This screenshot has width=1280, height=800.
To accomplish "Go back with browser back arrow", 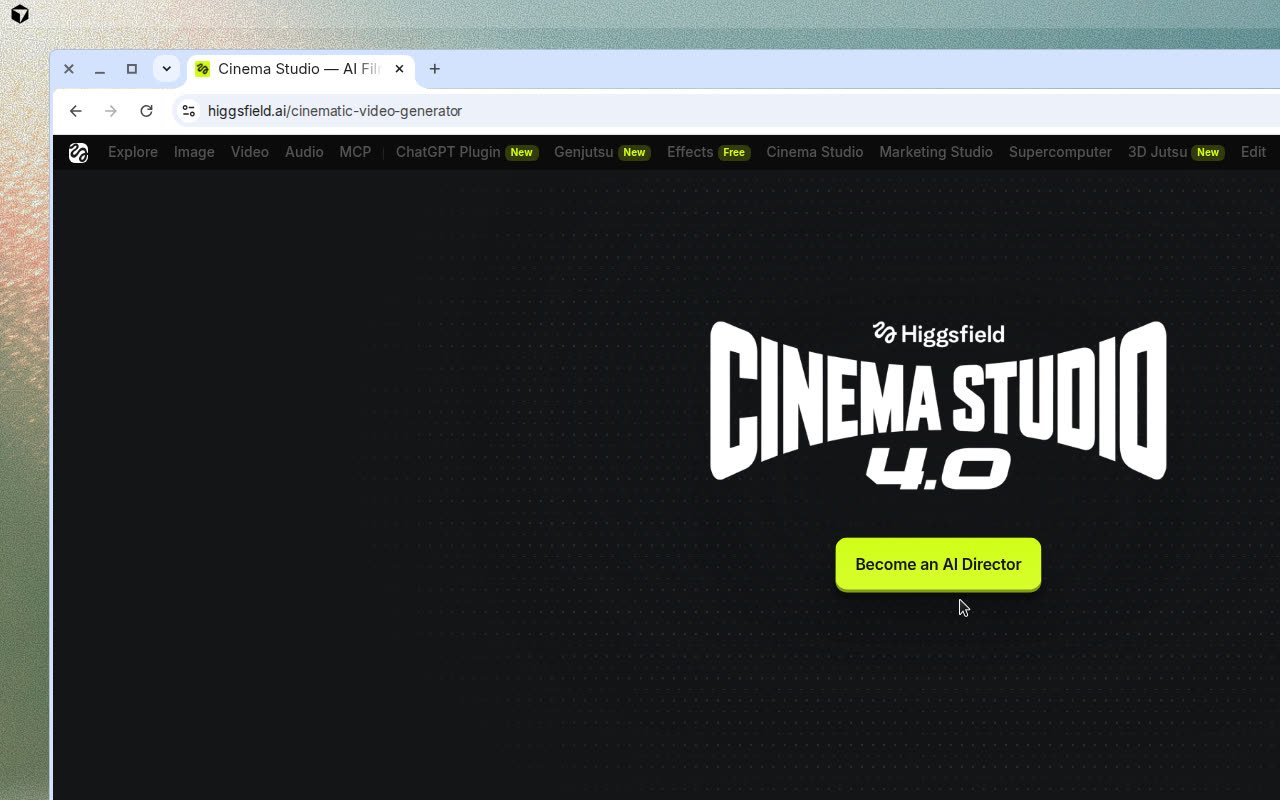I will tap(76, 111).
